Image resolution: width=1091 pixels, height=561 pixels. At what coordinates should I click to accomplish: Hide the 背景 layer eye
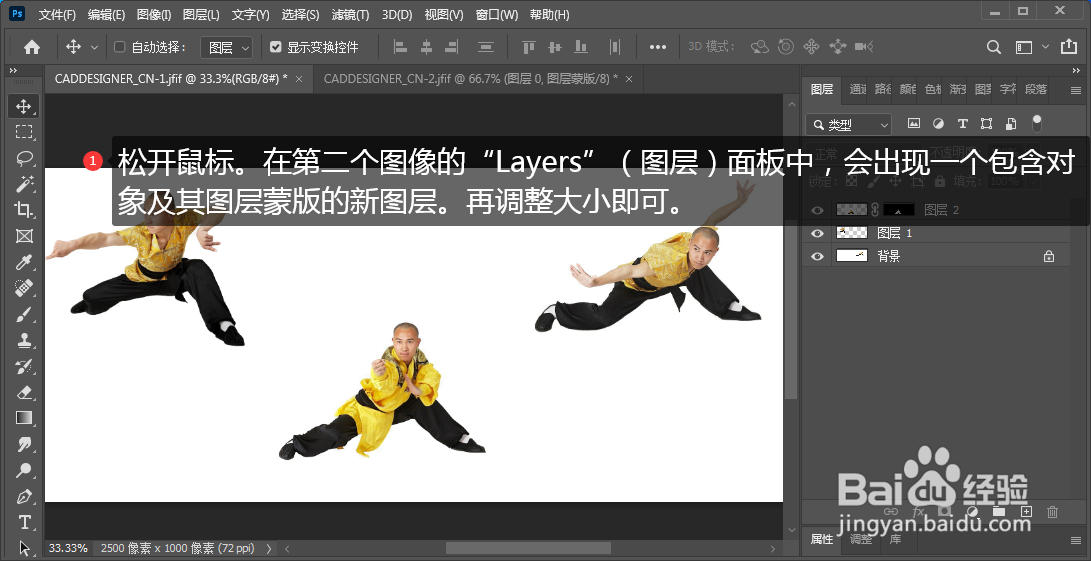point(818,256)
